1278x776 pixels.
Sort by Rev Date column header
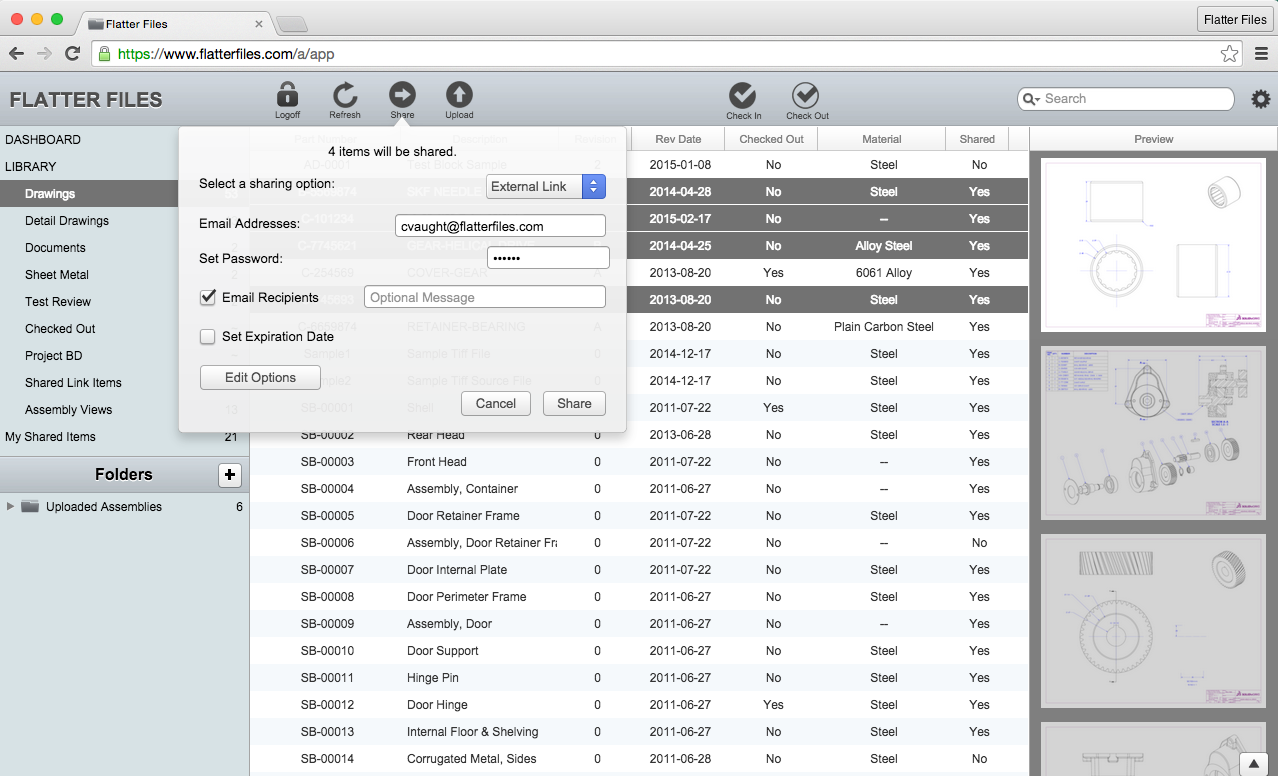pos(678,139)
